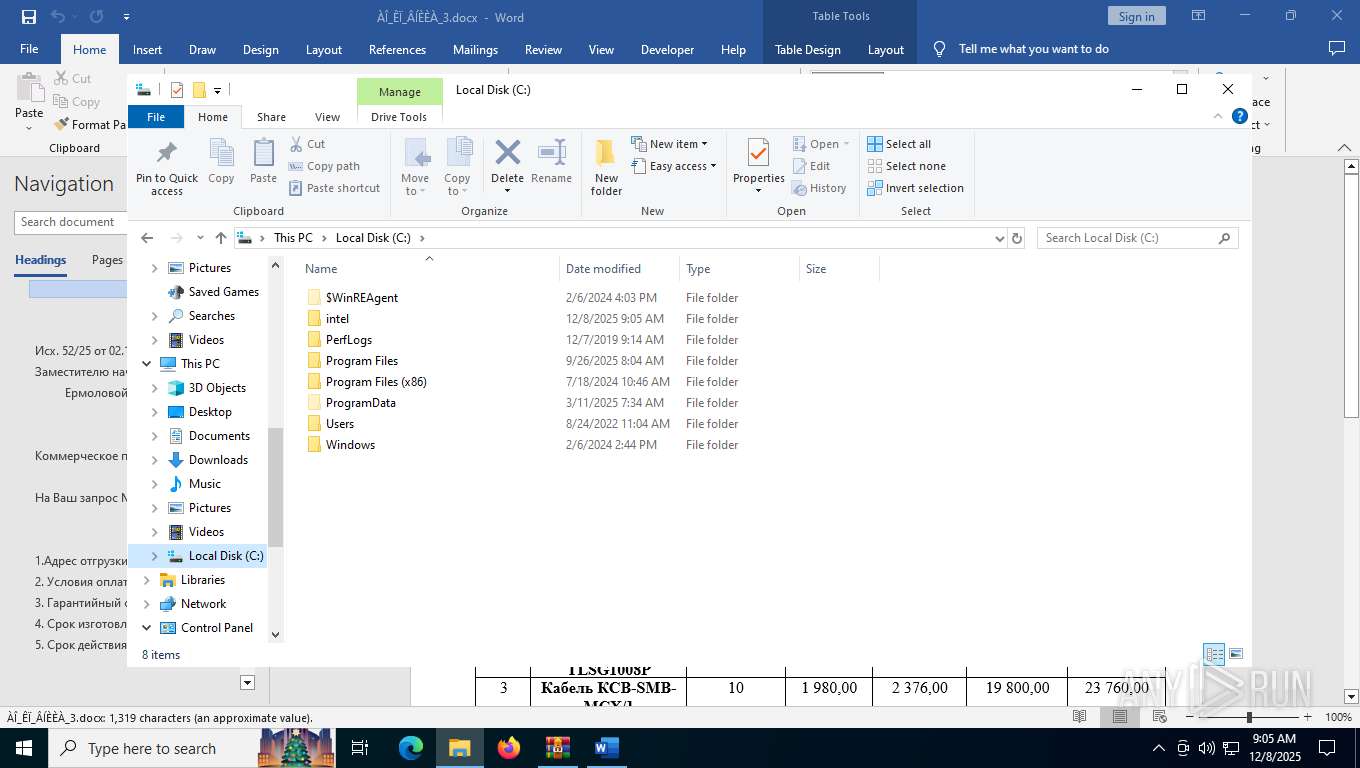Open Recent locations dropdown arrow

pyautogui.click(x=201, y=238)
